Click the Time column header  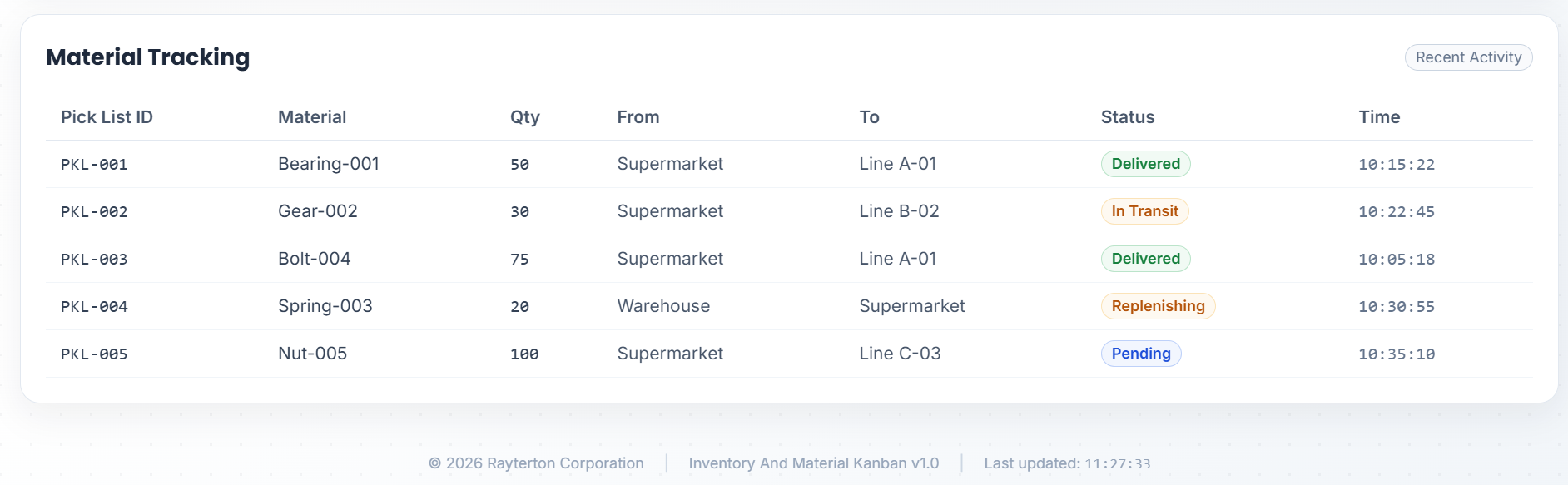[1379, 117]
